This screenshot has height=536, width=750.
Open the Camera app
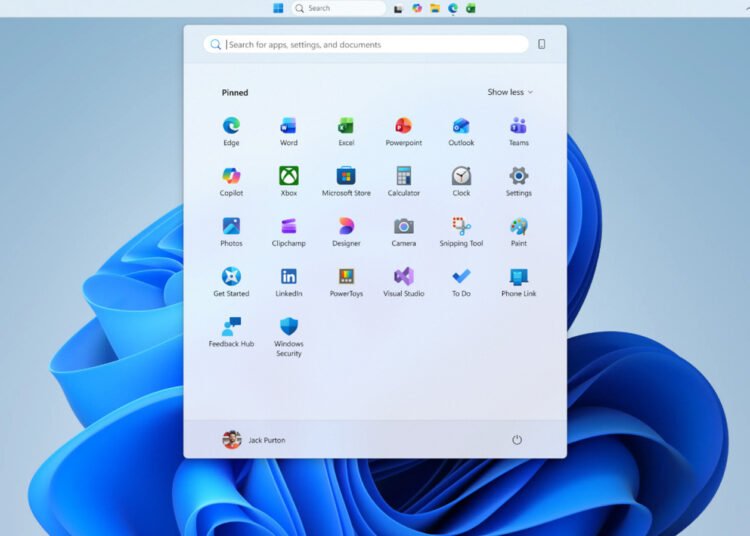click(404, 231)
